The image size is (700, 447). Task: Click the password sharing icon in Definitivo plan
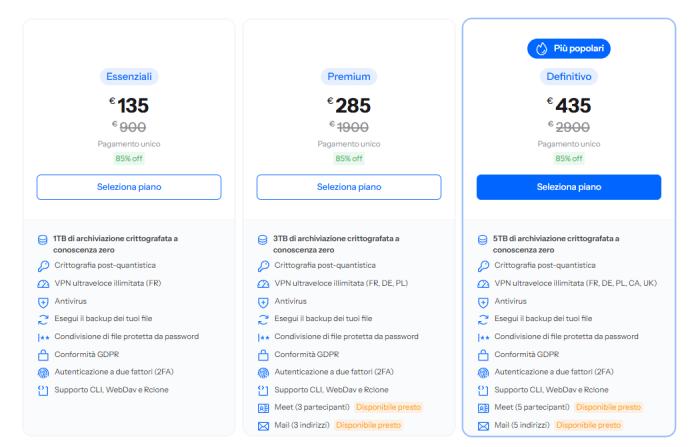(x=483, y=337)
